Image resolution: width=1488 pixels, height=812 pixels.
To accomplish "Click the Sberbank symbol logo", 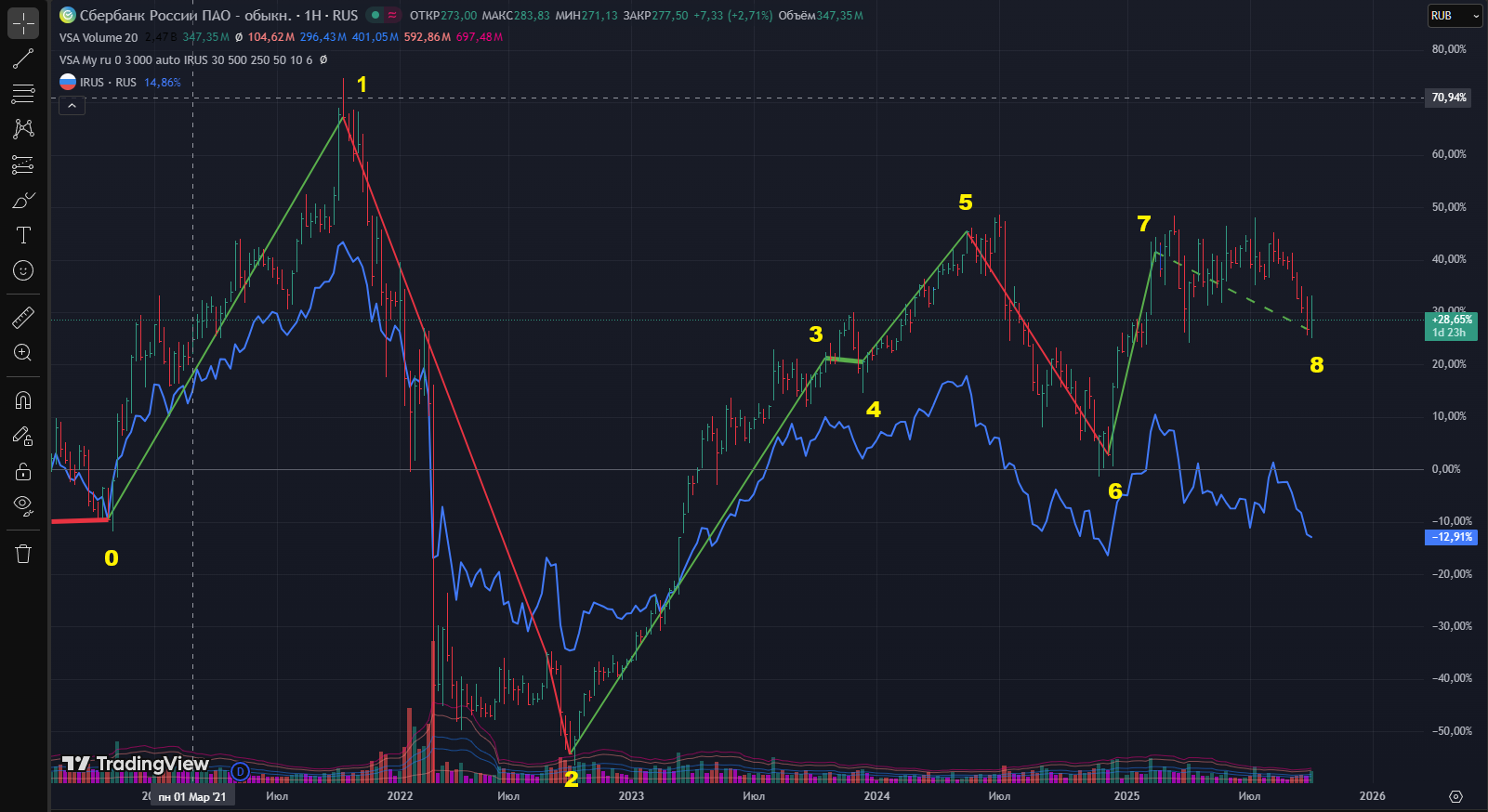I will pos(67,15).
